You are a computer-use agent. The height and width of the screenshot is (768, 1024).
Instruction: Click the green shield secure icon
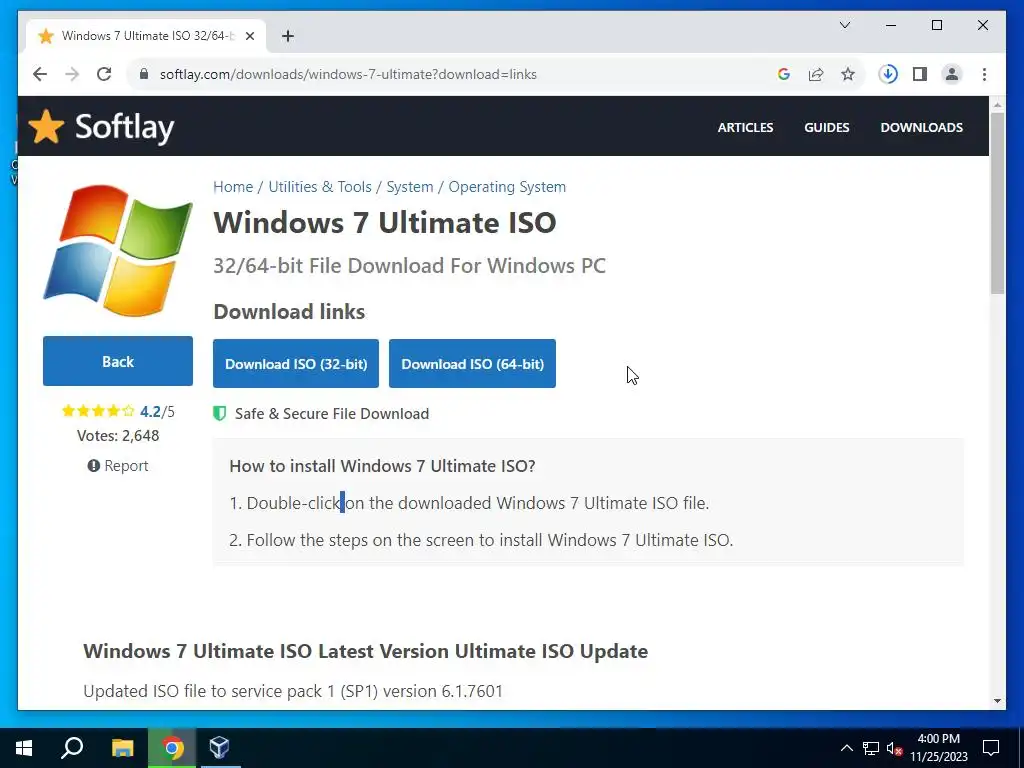click(x=220, y=413)
